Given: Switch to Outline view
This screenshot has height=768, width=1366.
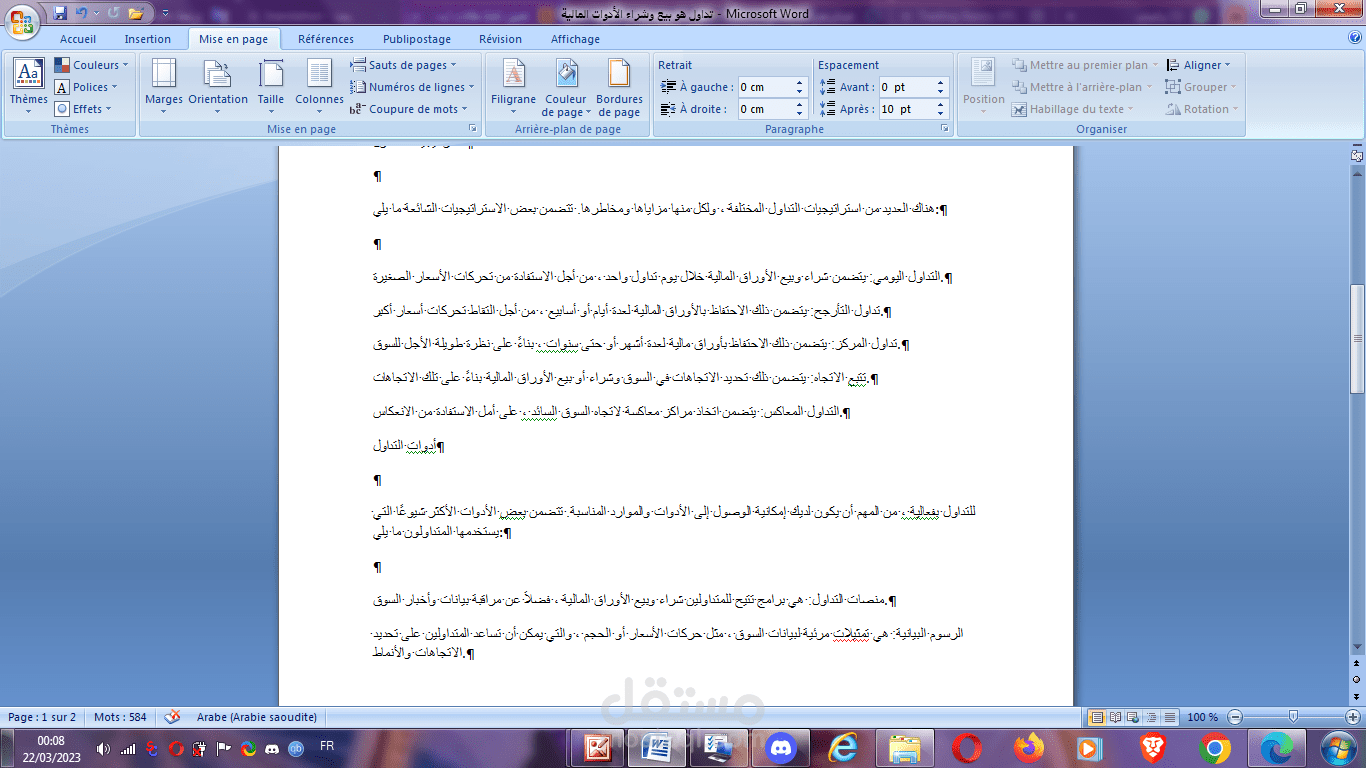Looking at the screenshot, I should [1149, 717].
